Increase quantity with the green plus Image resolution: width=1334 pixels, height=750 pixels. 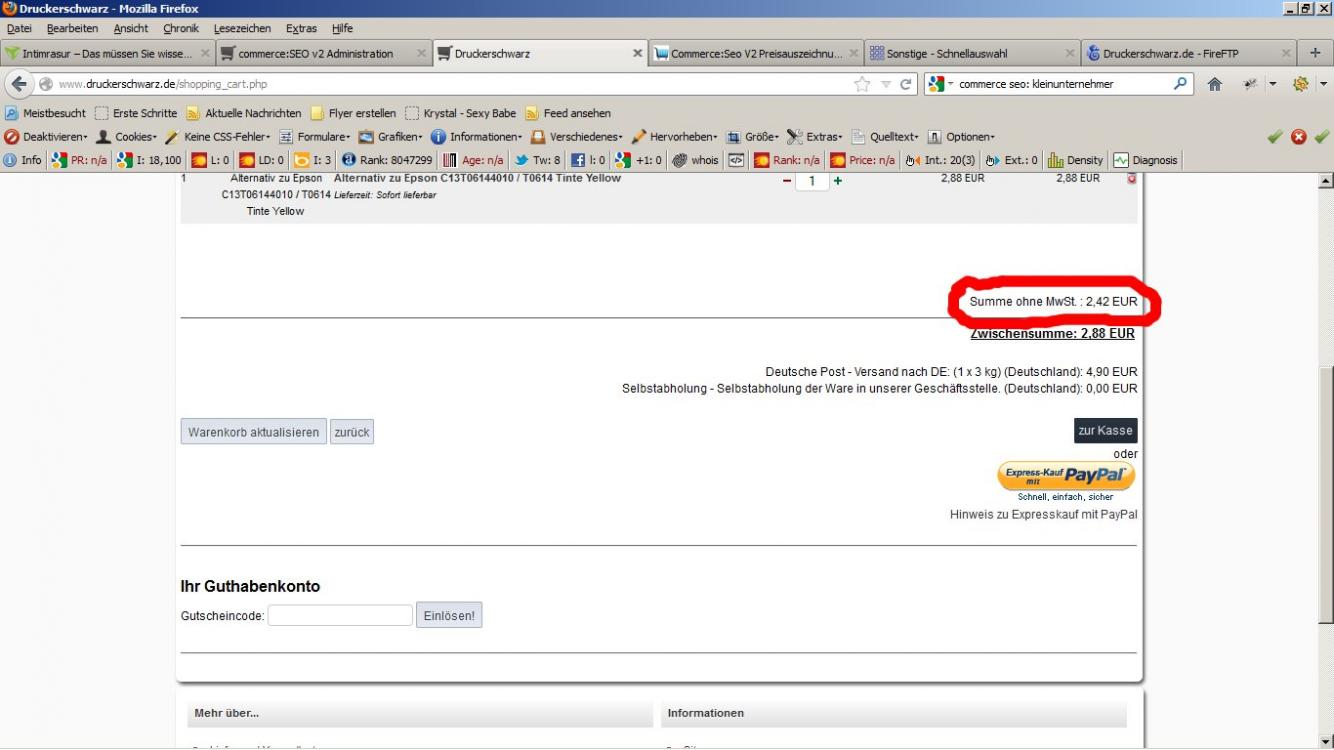tap(837, 181)
